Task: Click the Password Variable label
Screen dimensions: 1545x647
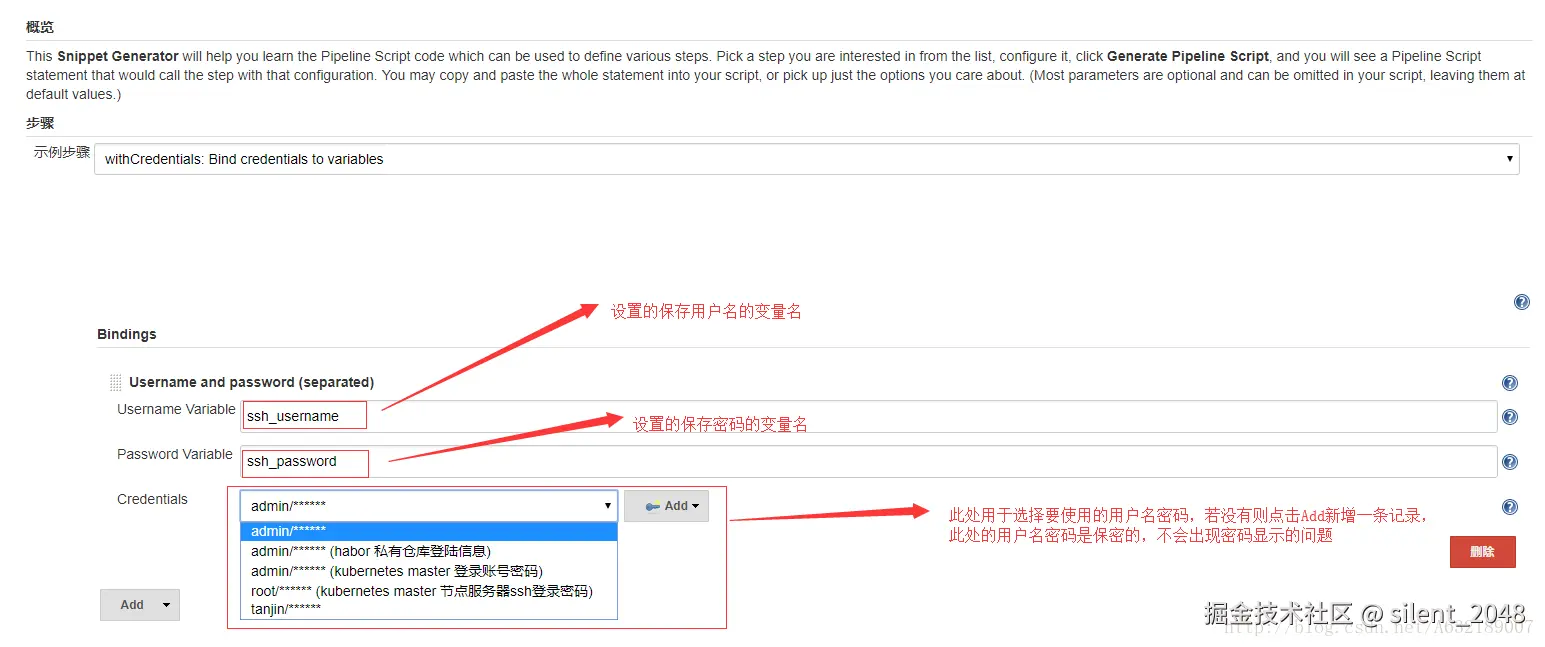Action: click(x=175, y=454)
